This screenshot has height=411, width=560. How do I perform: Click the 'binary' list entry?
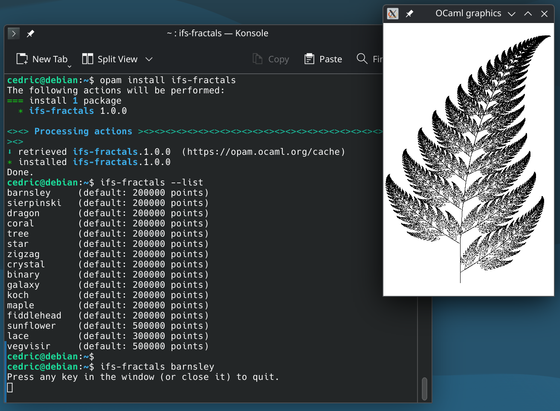coord(23,275)
